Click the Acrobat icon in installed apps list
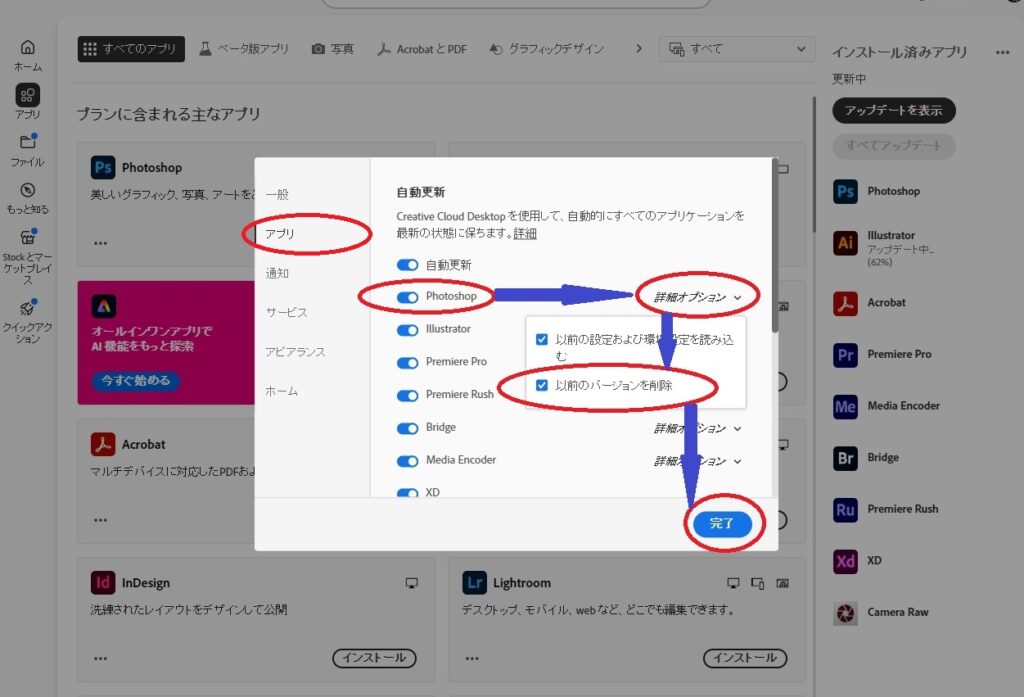Image resolution: width=1024 pixels, height=697 pixels. click(x=845, y=303)
